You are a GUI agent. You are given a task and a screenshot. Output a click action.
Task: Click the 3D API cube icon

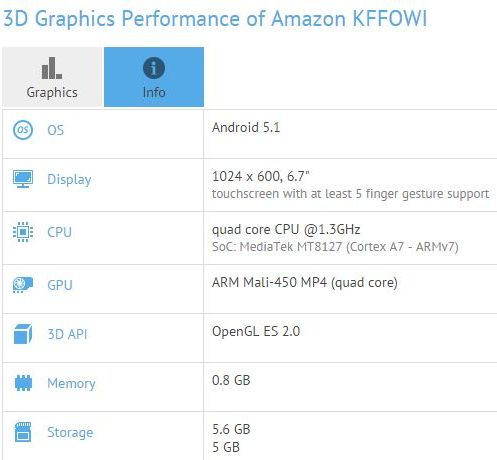point(23,334)
